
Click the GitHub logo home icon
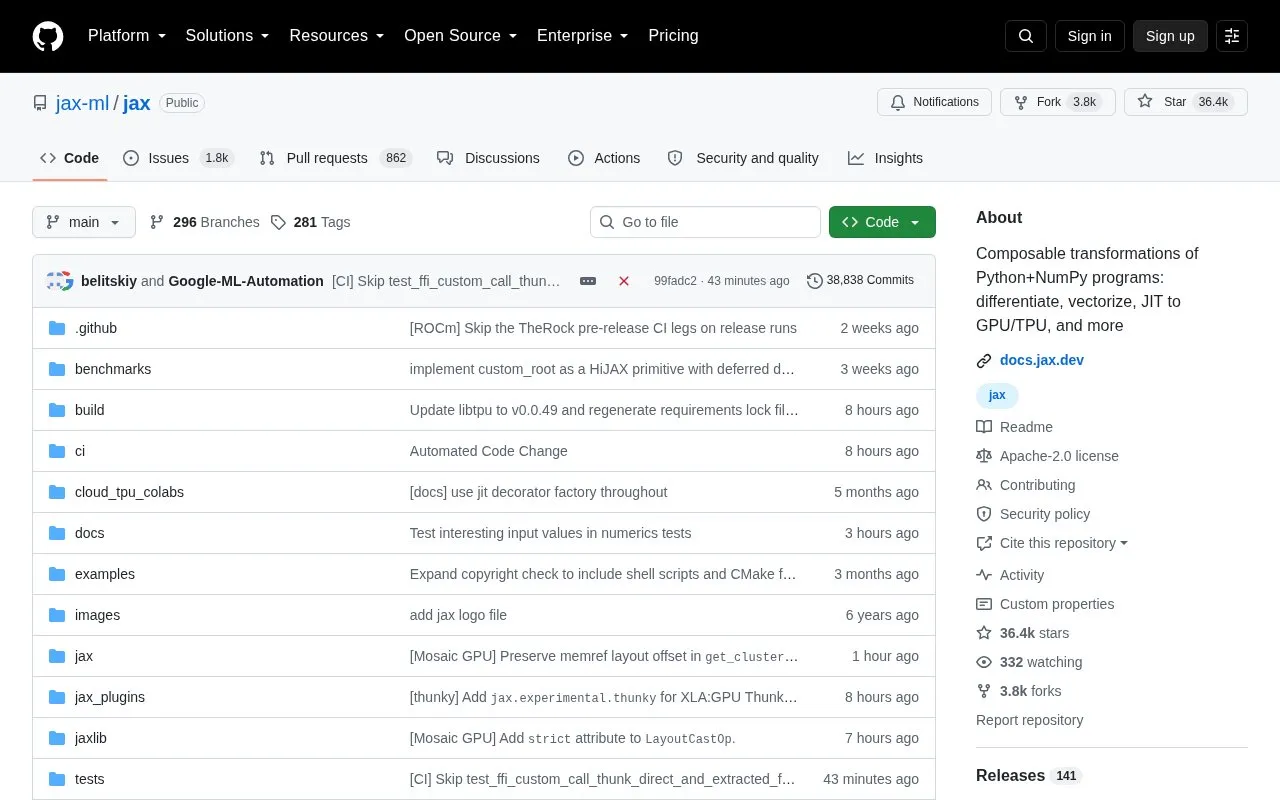click(48, 36)
